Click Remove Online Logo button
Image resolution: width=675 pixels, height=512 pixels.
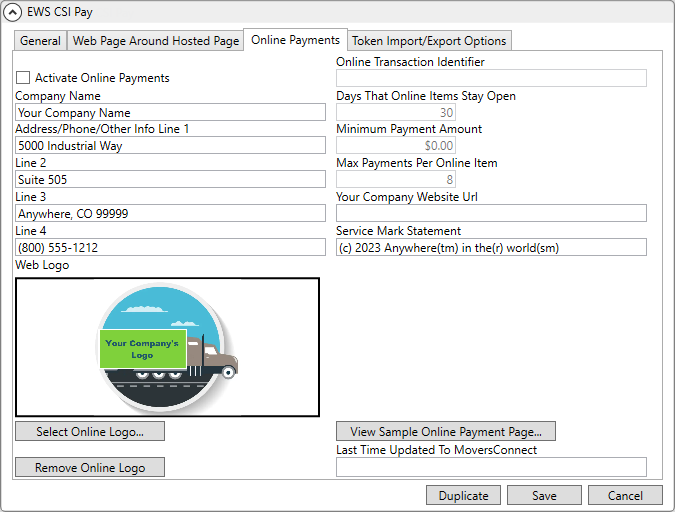coord(90,467)
